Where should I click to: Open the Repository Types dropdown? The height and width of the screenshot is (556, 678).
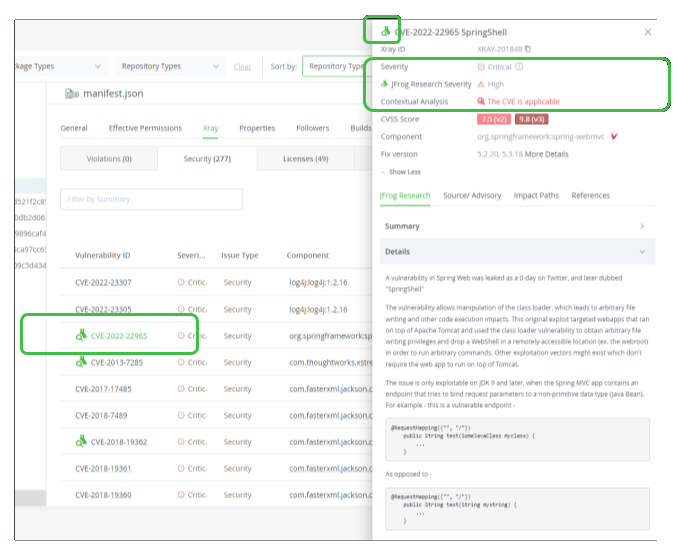tap(167, 67)
